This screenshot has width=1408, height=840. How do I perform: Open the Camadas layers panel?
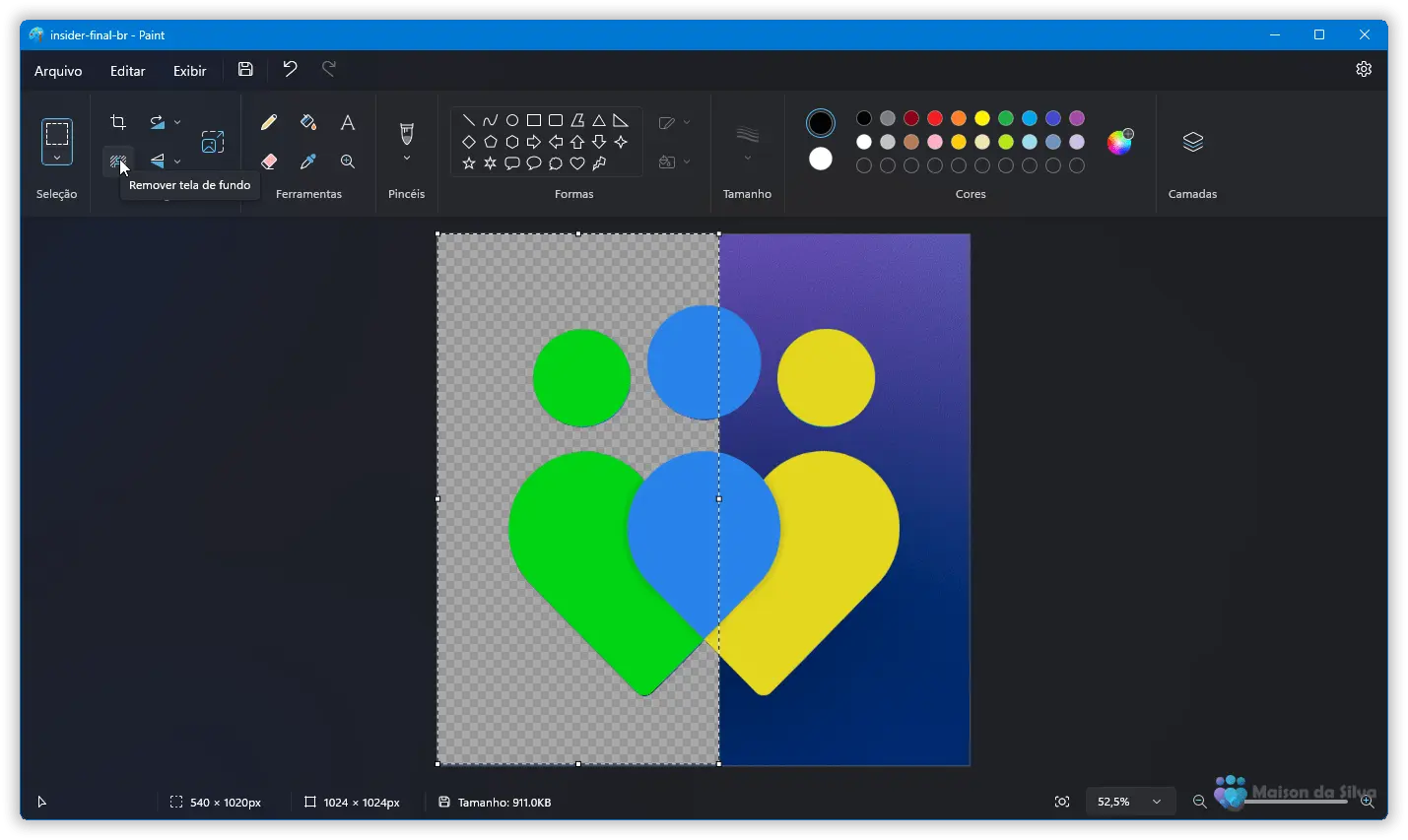click(x=1192, y=143)
